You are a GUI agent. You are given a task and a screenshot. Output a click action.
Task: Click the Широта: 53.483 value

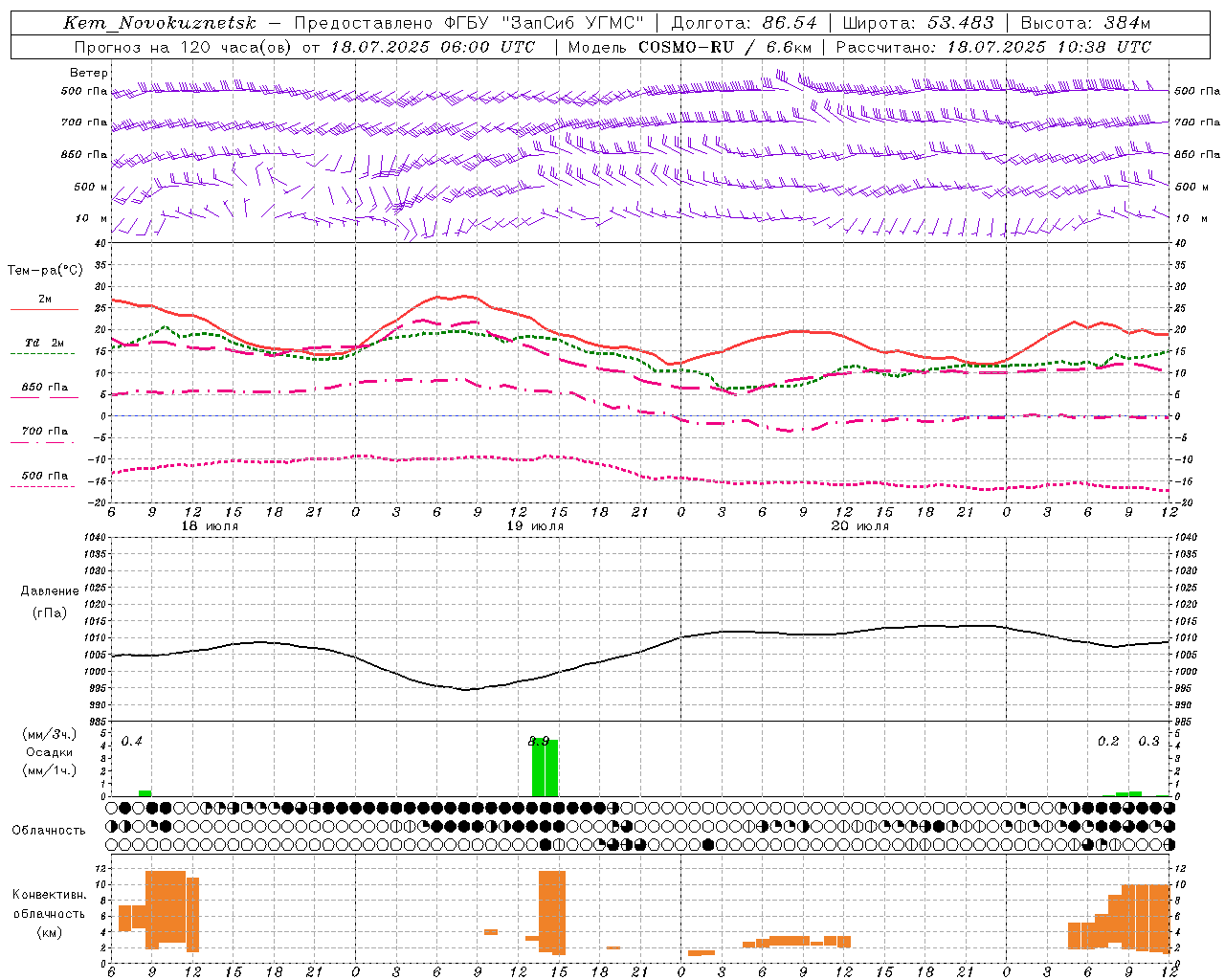click(918, 23)
